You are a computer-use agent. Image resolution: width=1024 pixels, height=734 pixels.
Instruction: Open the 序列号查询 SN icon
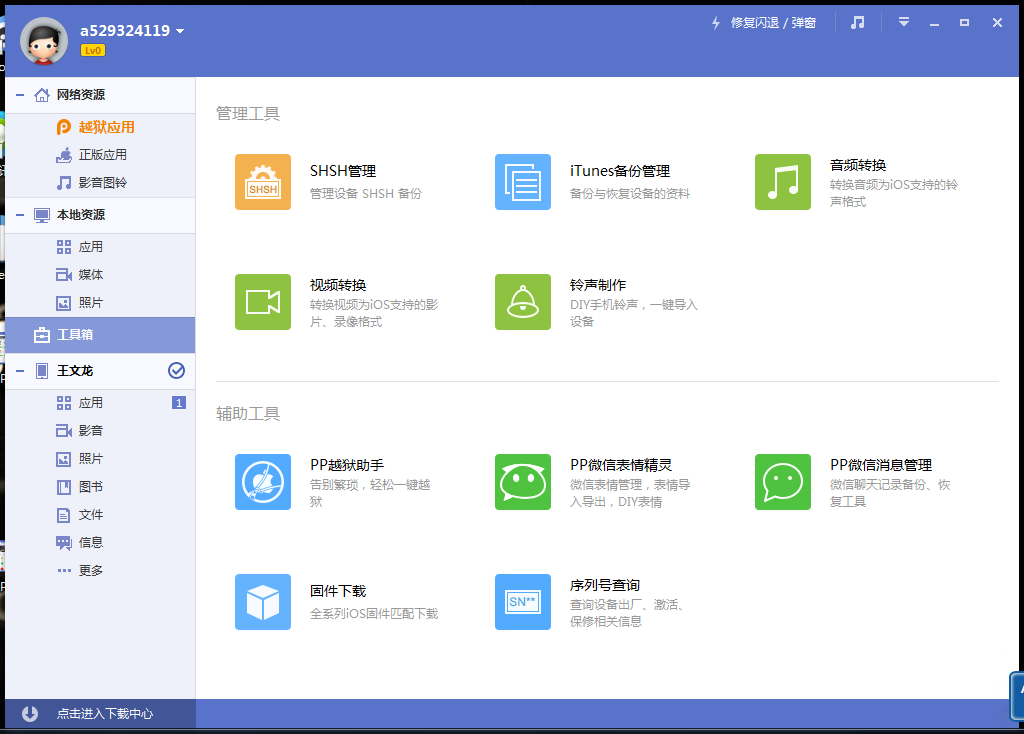click(523, 602)
